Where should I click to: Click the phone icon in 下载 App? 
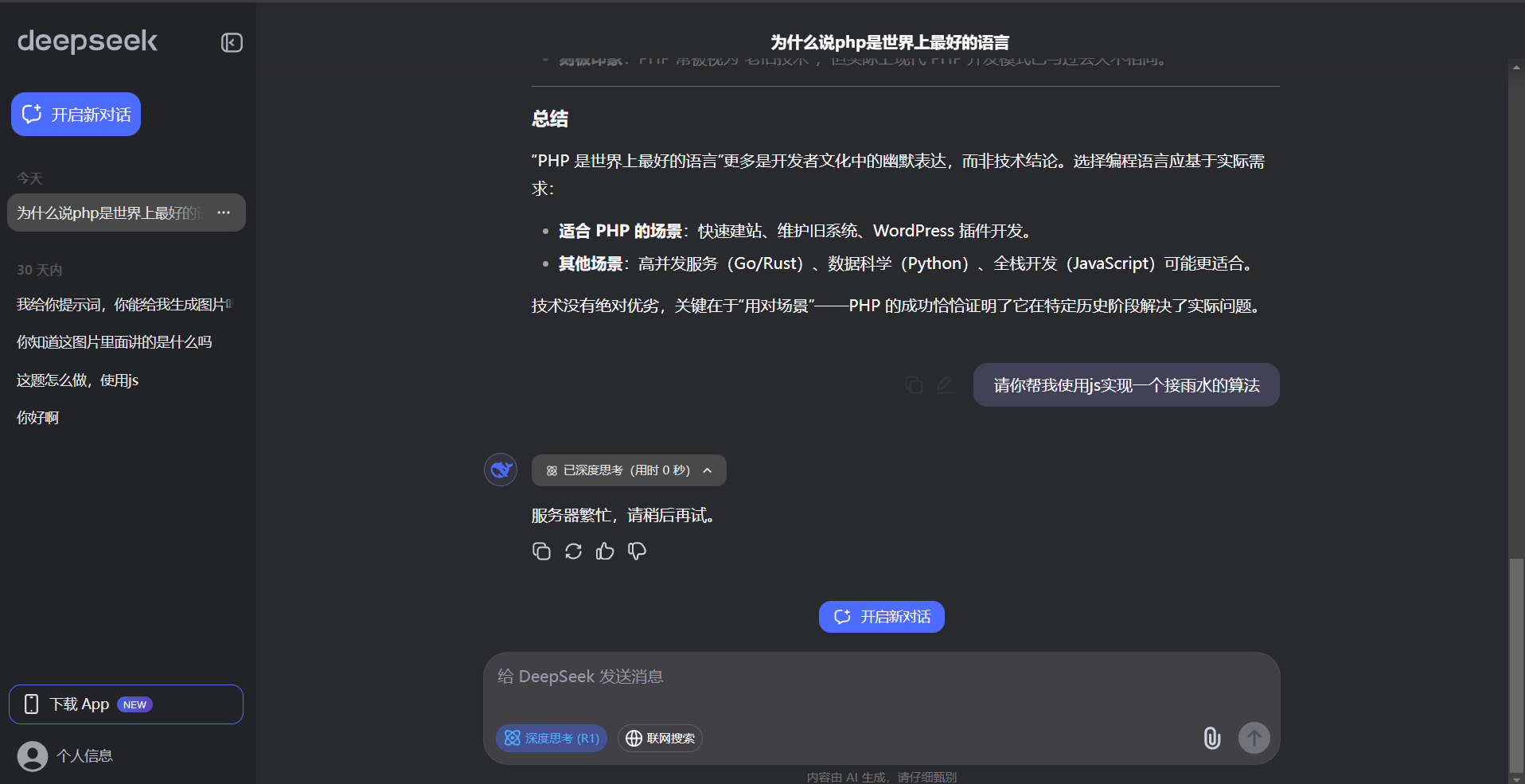31,704
